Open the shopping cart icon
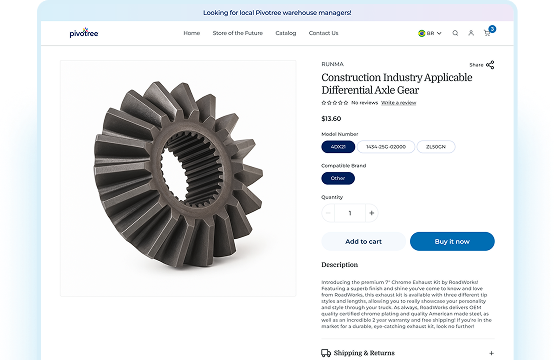 [x=487, y=33]
